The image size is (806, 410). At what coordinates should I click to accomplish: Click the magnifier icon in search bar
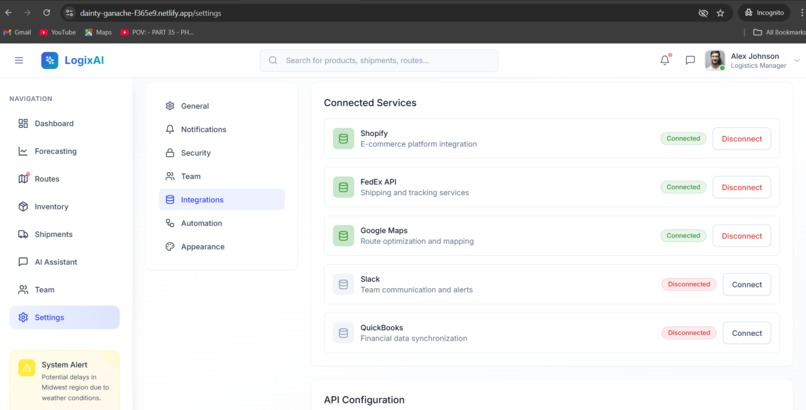coord(273,61)
